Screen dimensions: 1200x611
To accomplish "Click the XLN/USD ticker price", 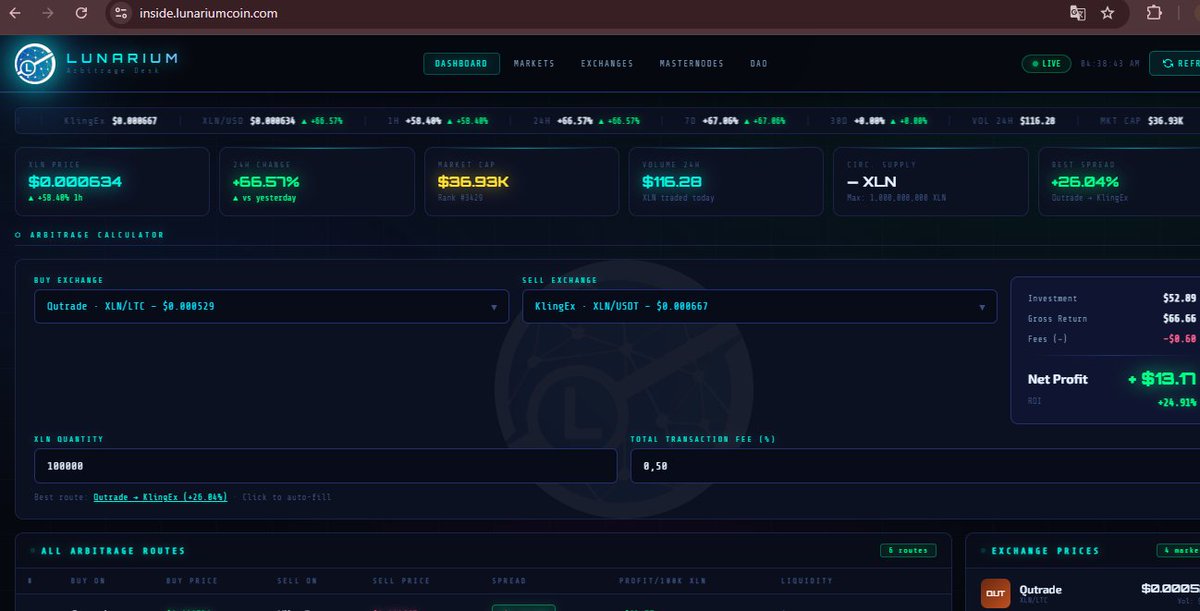I will click(x=272, y=120).
